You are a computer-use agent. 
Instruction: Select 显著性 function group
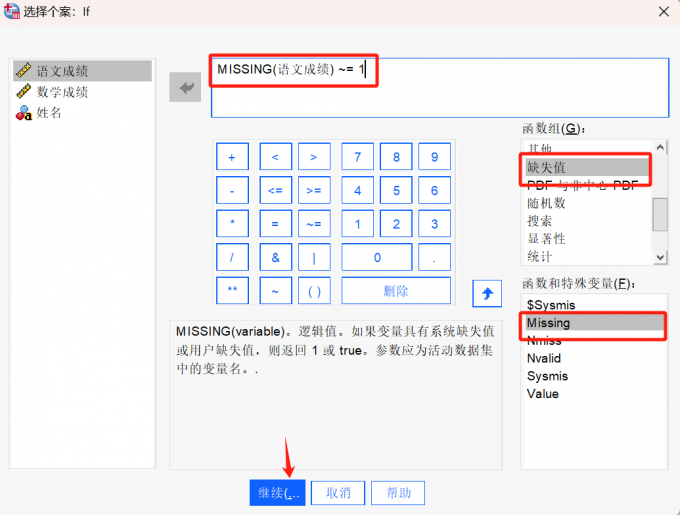coord(588,238)
